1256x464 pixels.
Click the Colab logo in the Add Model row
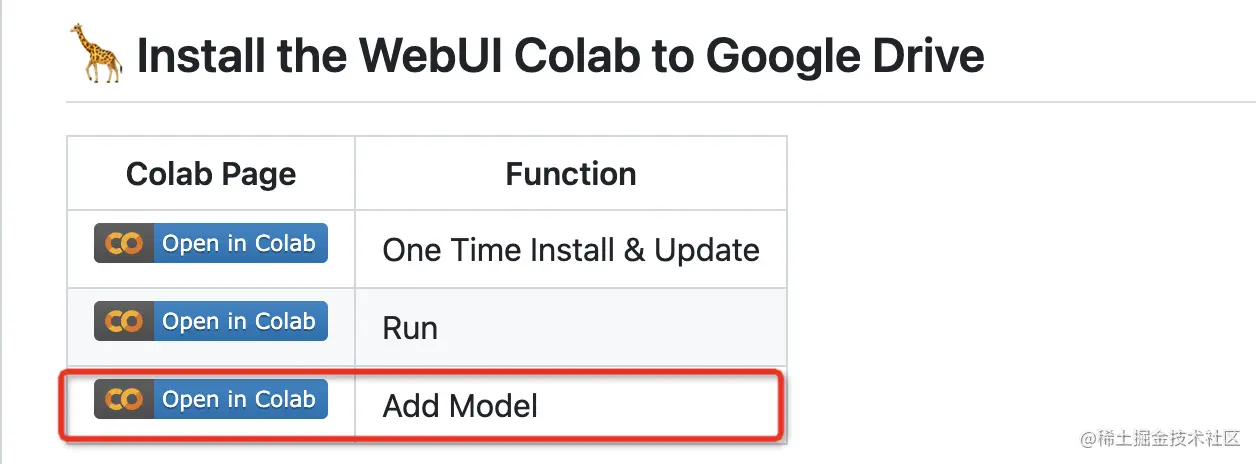coord(124,399)
